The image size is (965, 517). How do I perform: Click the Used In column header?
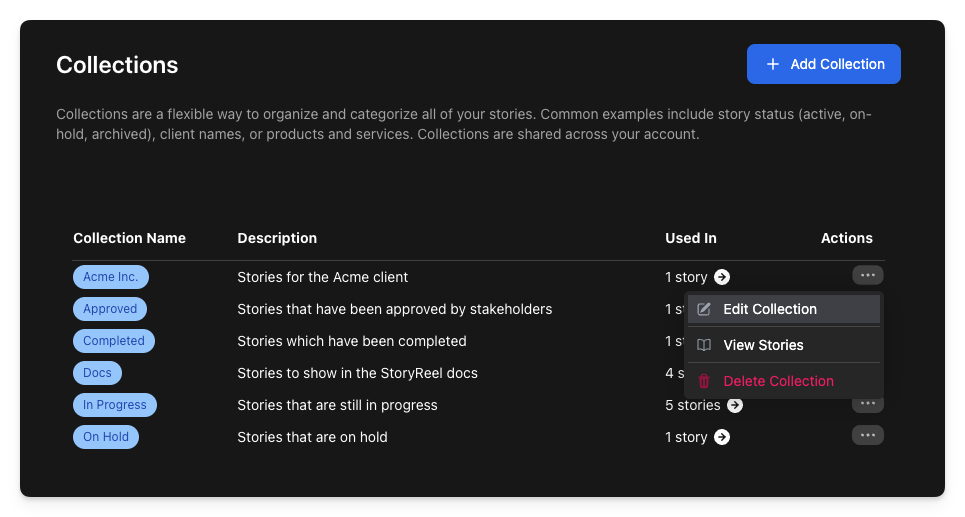click(x=691, y=238)
